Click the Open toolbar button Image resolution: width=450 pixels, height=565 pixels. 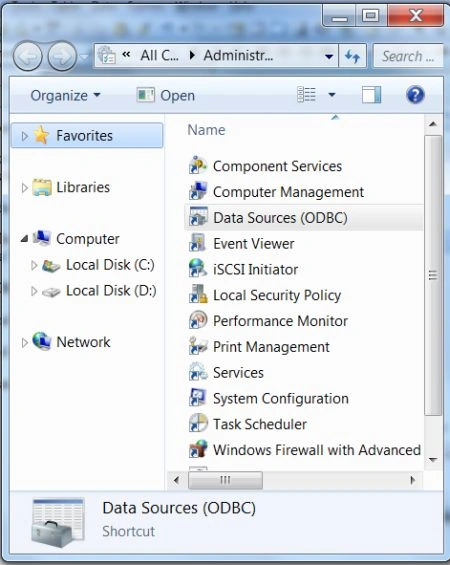166,95
